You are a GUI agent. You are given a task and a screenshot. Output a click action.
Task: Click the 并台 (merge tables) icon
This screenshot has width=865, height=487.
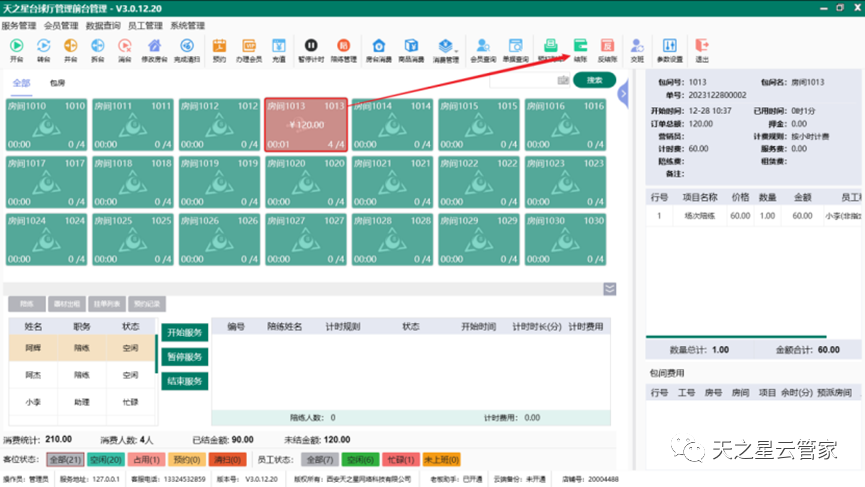[70, 47]
